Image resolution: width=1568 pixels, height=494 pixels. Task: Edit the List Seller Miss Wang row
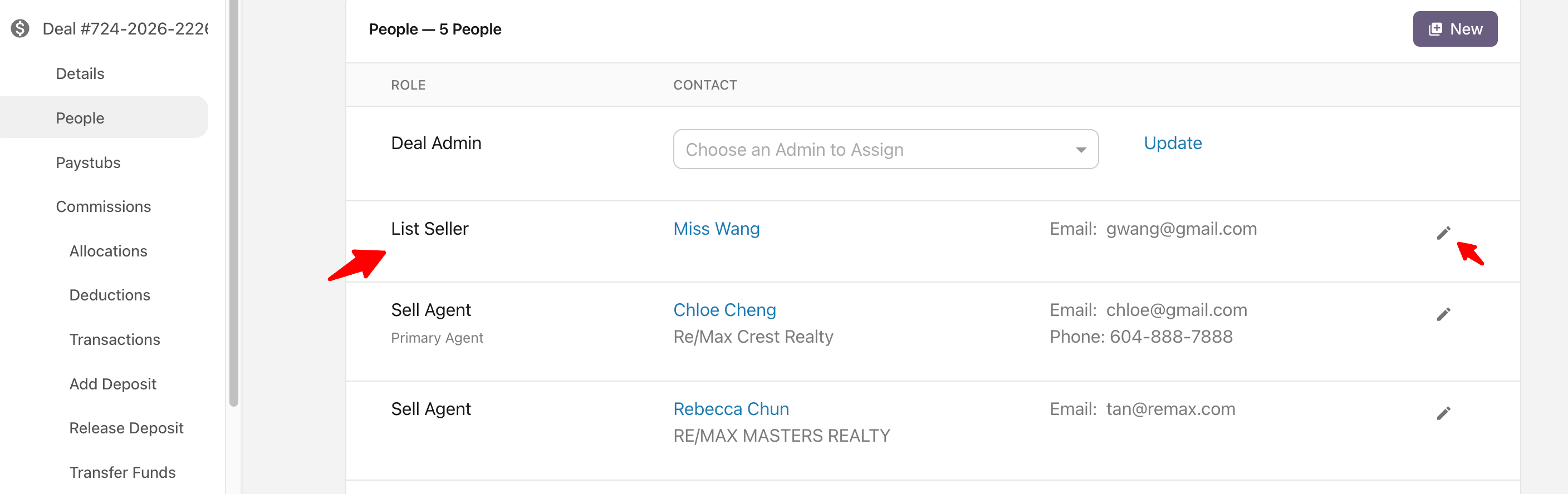pos(1443,233)
